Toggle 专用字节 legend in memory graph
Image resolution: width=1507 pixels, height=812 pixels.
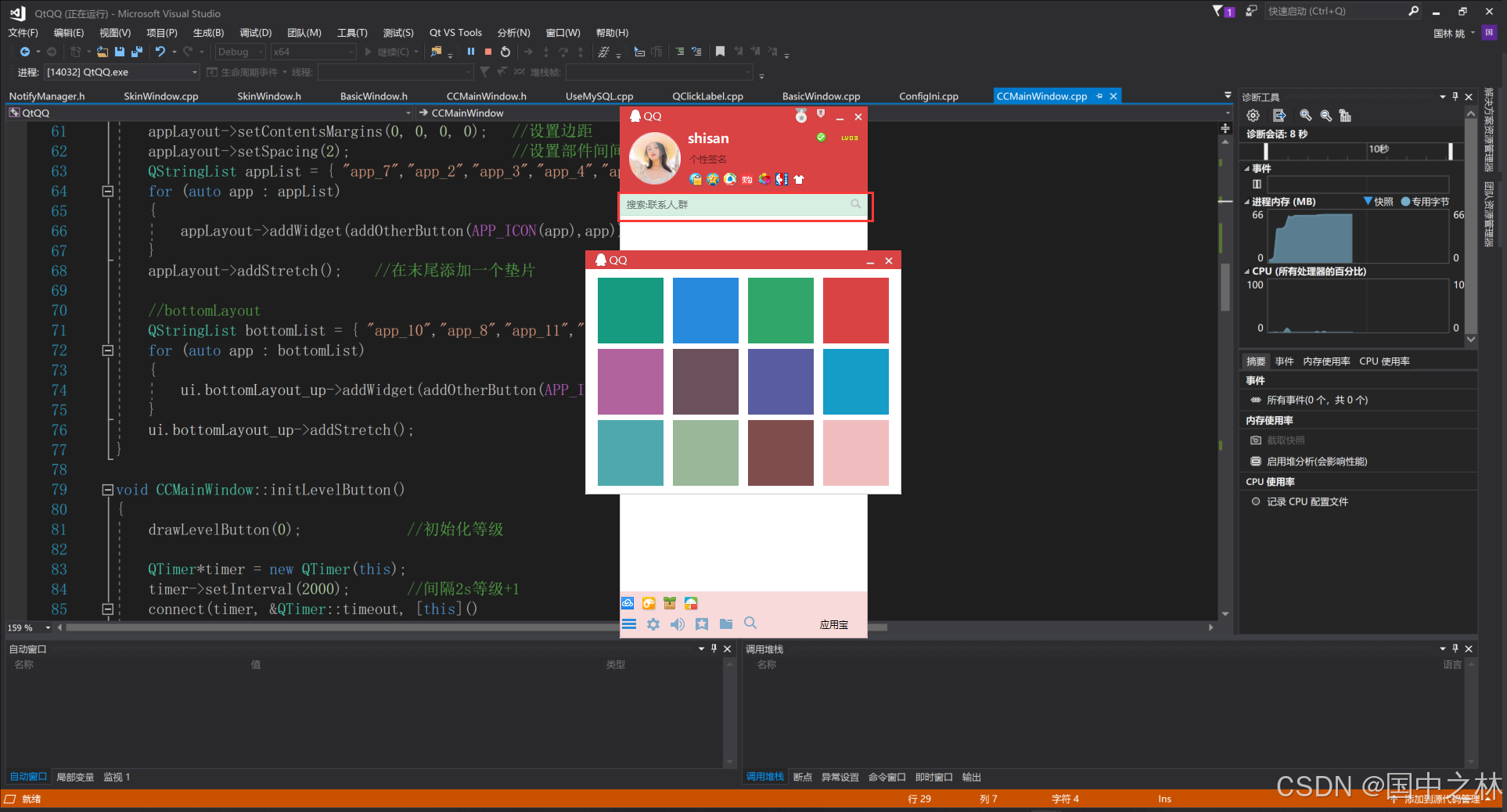point(1425,202)
